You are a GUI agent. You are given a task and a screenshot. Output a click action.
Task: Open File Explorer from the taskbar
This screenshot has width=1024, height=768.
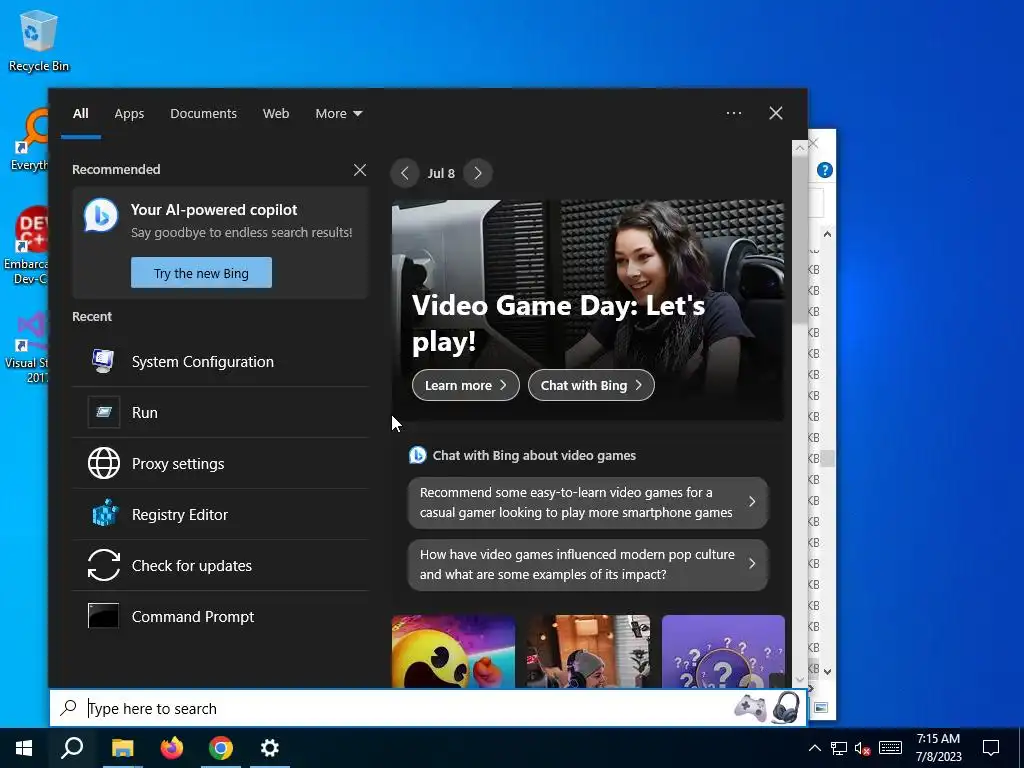[x=122, y=748]
